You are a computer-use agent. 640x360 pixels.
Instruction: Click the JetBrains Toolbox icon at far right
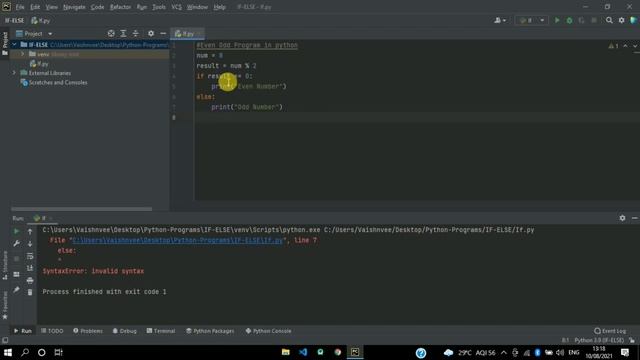click(633, 20)
